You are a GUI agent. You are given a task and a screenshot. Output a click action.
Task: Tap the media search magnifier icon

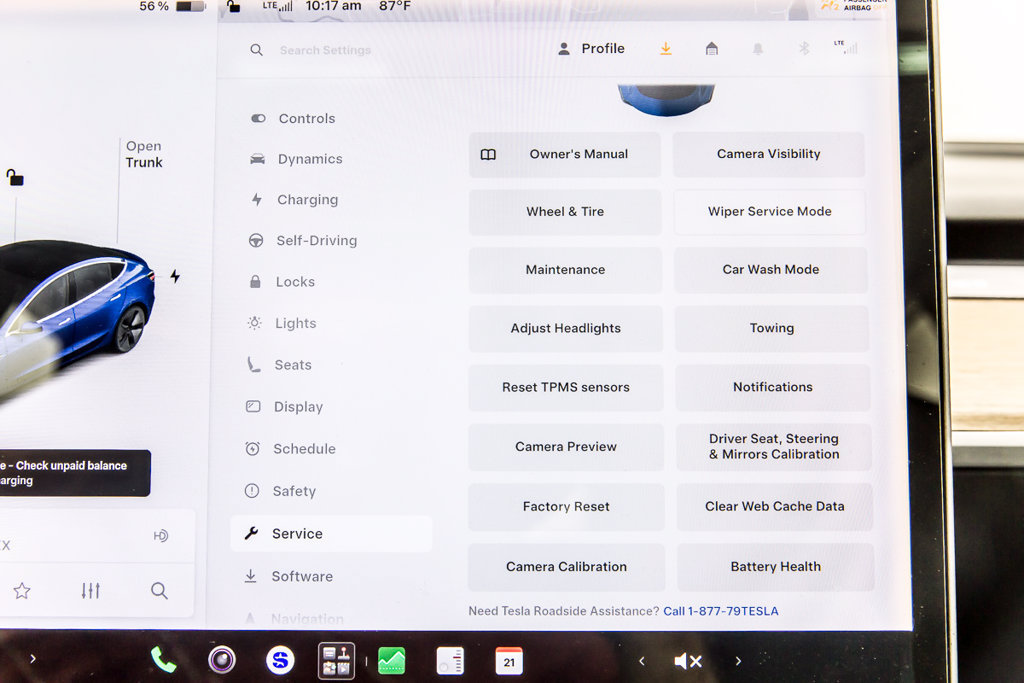pos(159,591)
